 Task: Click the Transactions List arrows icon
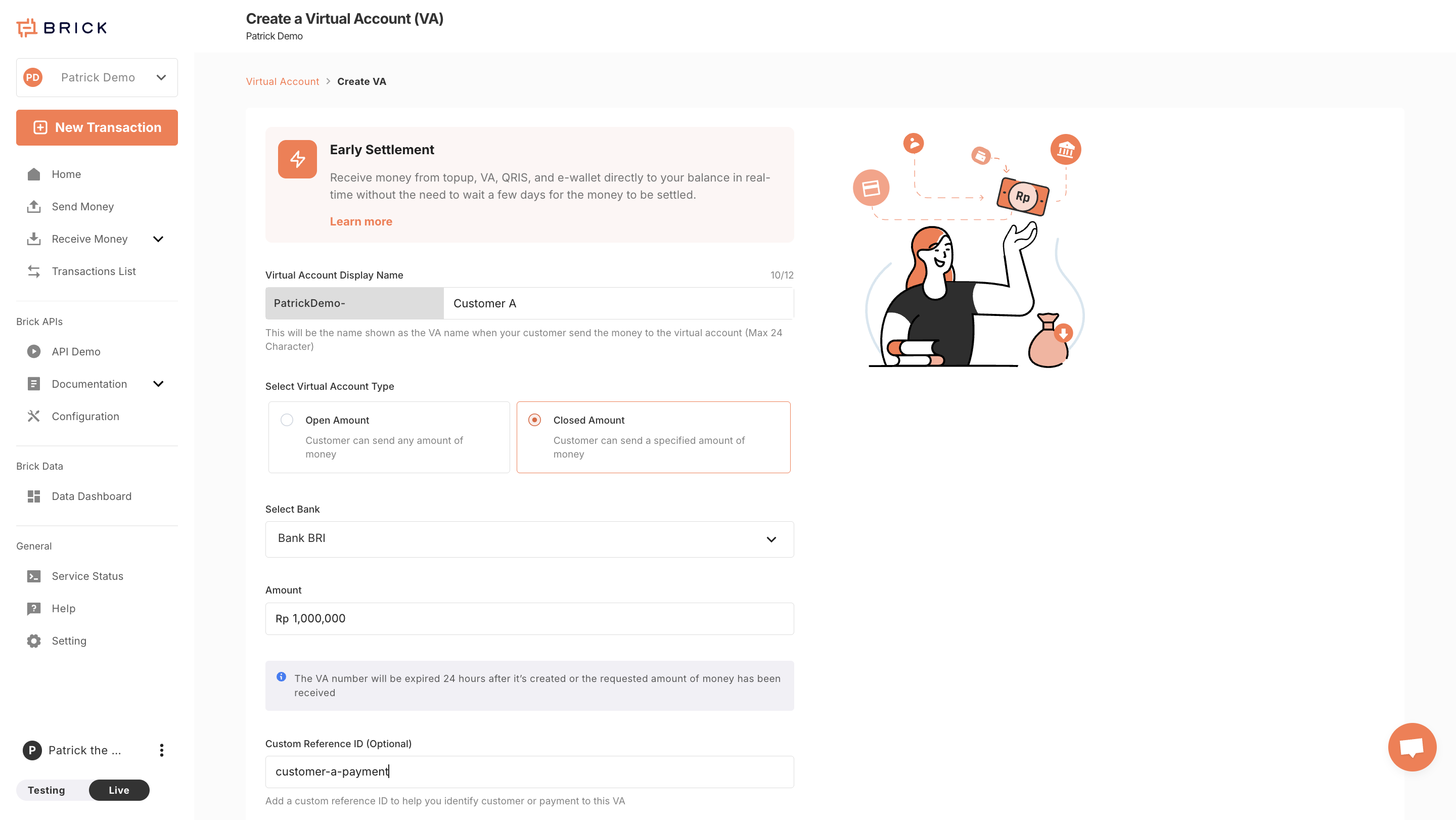click(x=34, y=271)
